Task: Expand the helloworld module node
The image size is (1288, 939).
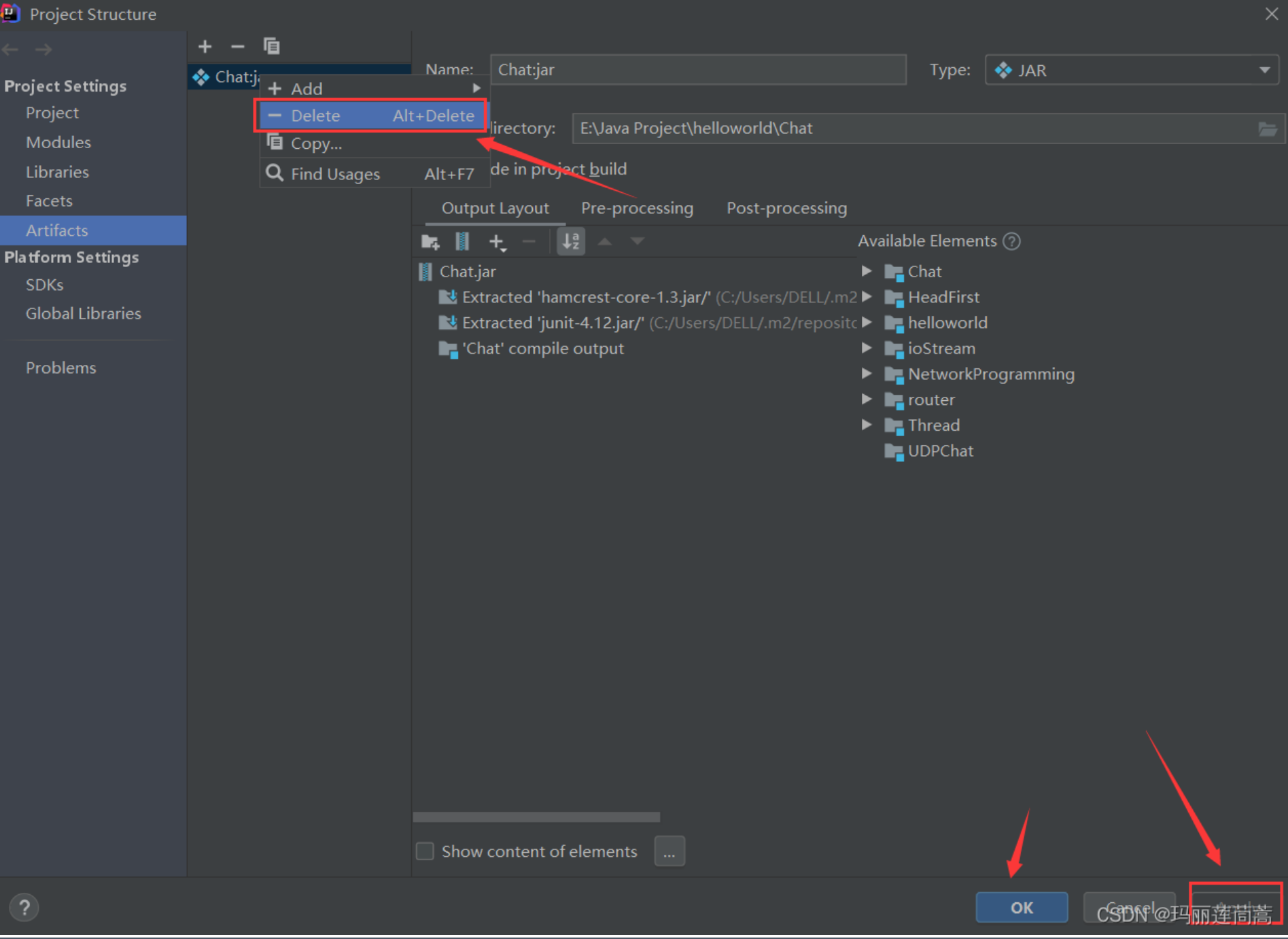Action: click(x=867, y=322)
